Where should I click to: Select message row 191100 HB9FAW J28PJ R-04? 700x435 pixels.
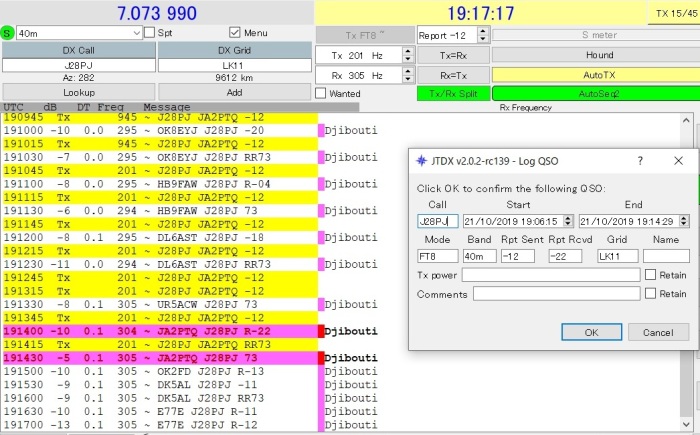[x=159, y=184]
